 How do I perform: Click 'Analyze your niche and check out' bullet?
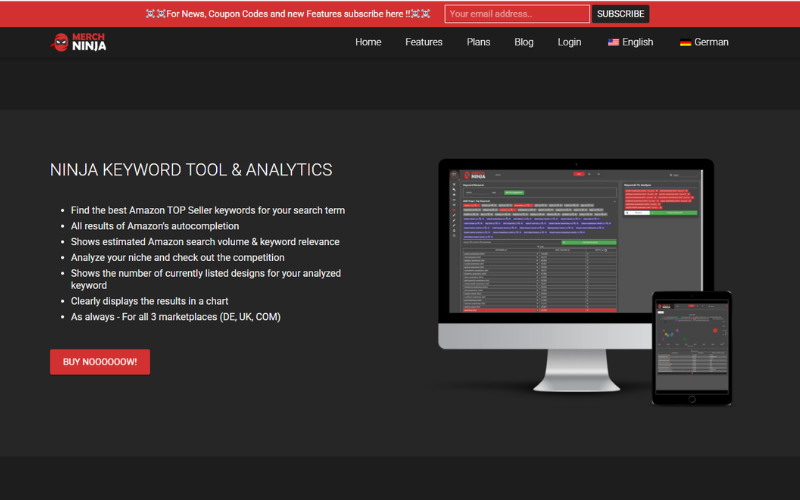178,258
